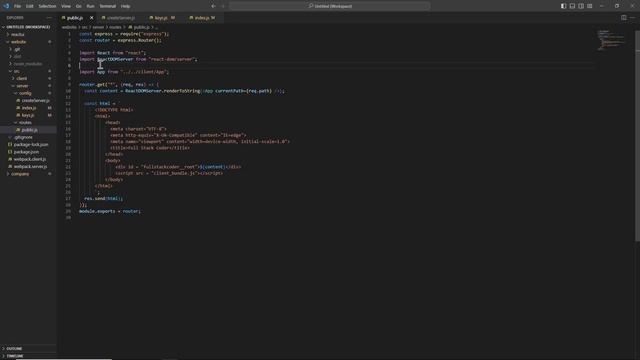Screen dimensions: 640x360
Task: Open the Edit menu
Action: pyautogui.click(x=30, y=6)
